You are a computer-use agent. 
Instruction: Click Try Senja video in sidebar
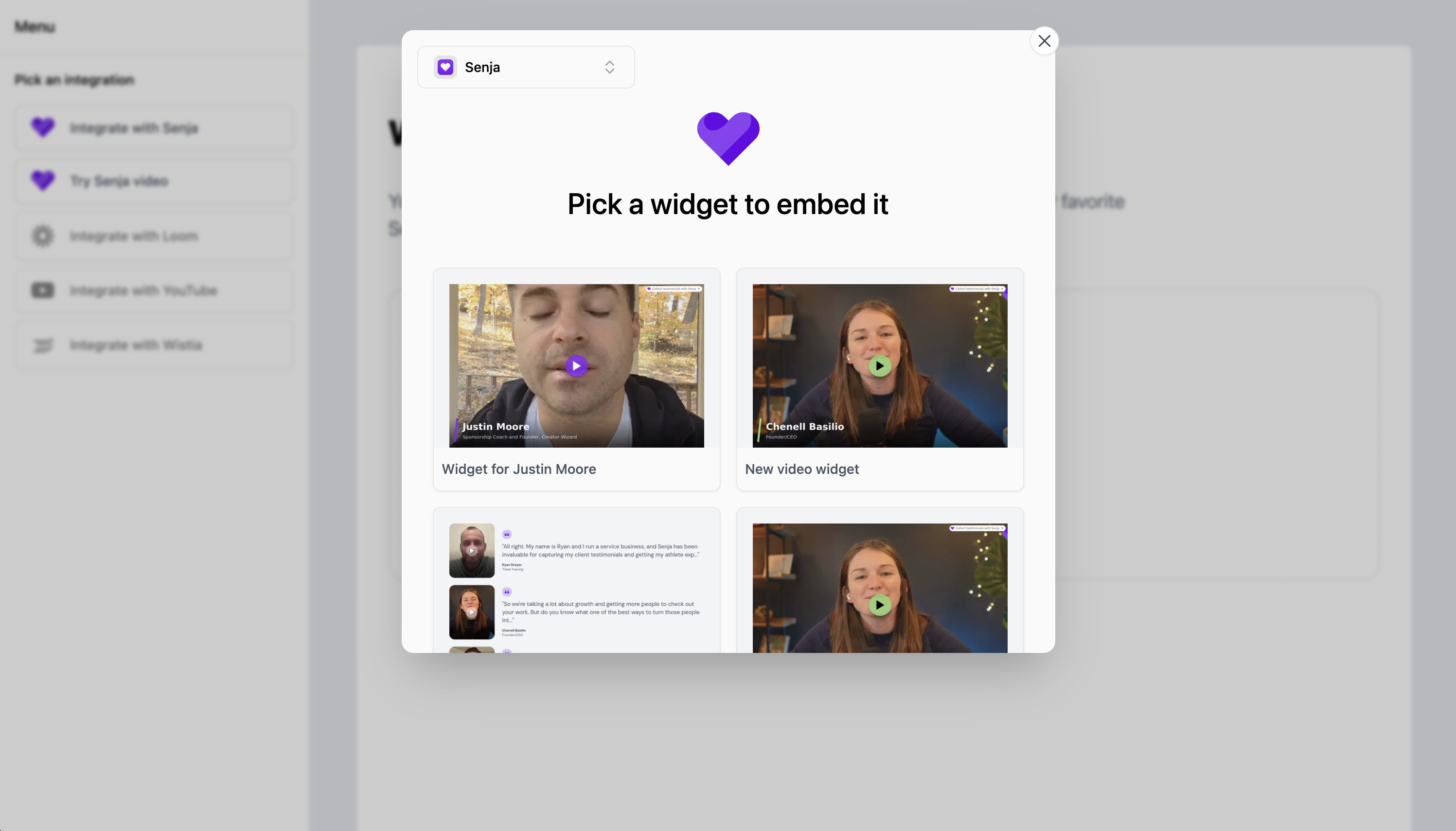(154, 181)
